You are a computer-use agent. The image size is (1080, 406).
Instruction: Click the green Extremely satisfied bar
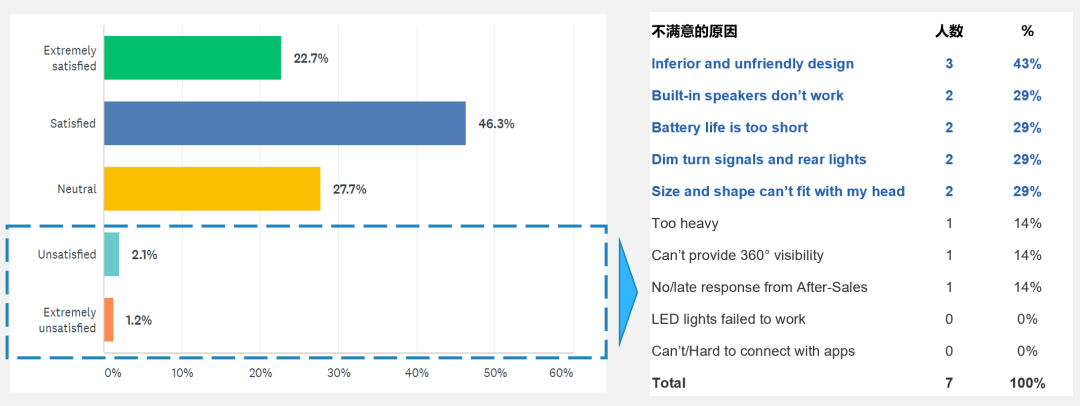[x=192, y=58]
